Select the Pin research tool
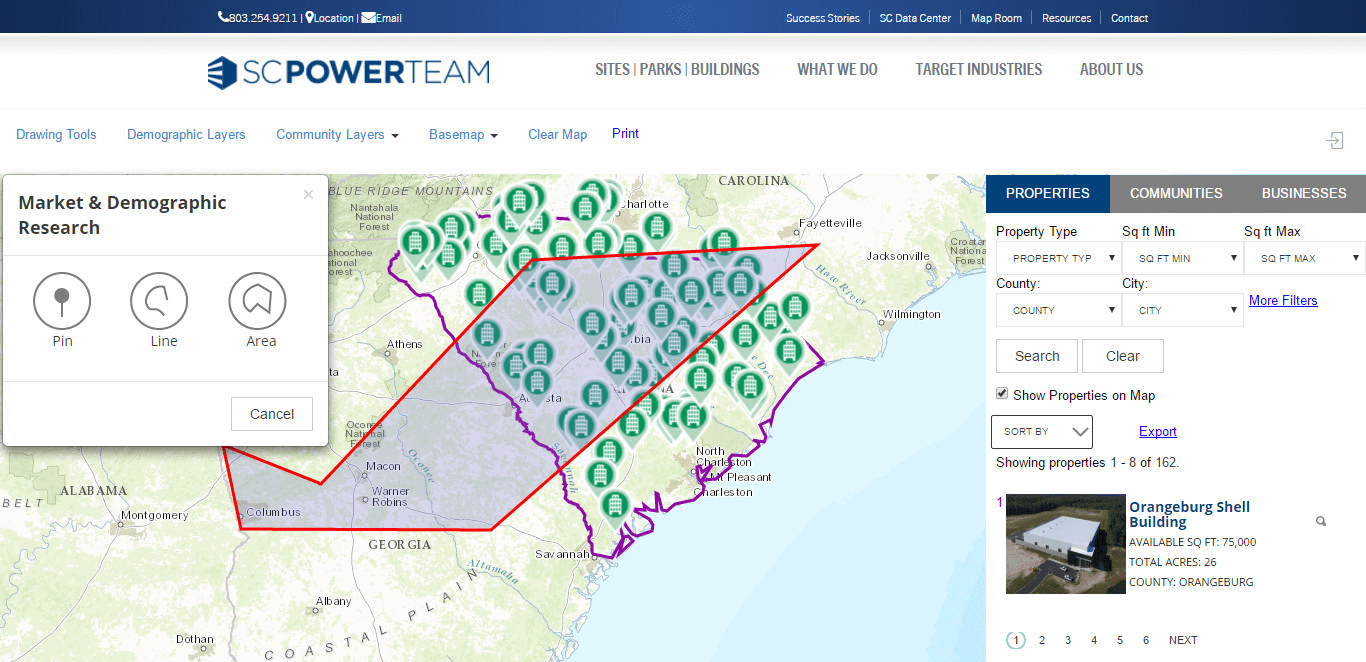Image resolution: width=1366 pixels, height=662 pixels. point(62,301)
